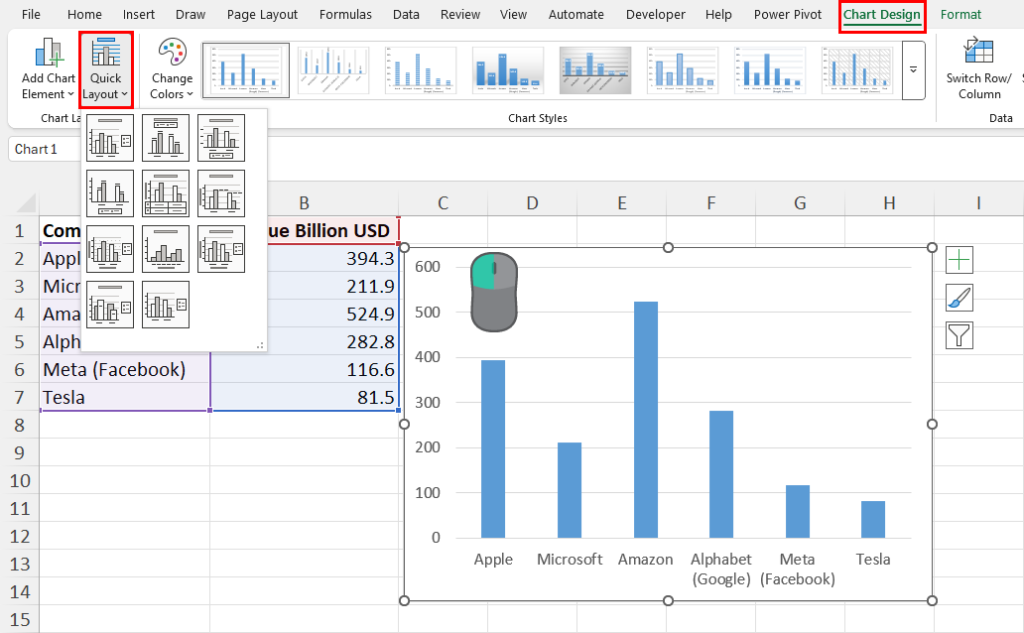Select cell with value 394.3
1024x633 pixels.
tap(304, 259)
